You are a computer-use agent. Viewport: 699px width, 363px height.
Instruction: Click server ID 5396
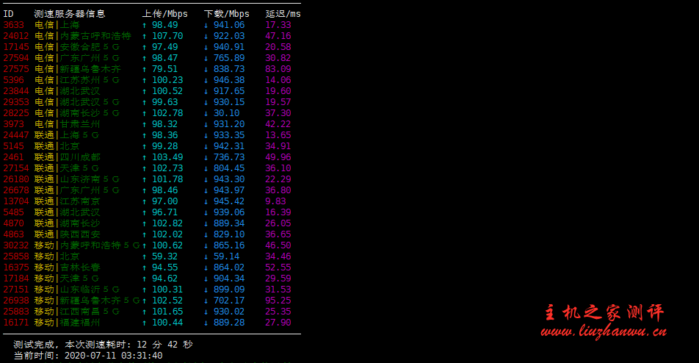[13, 80]
